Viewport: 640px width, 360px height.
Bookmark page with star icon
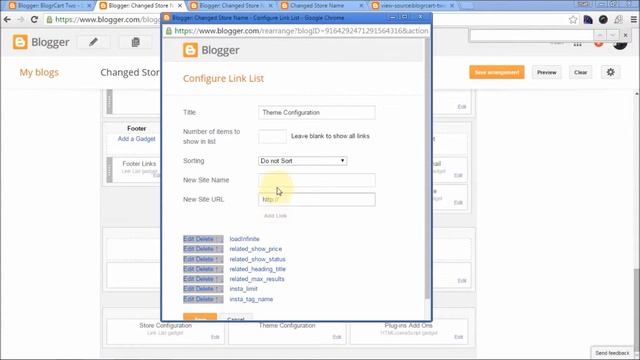[x=573, y=20]
